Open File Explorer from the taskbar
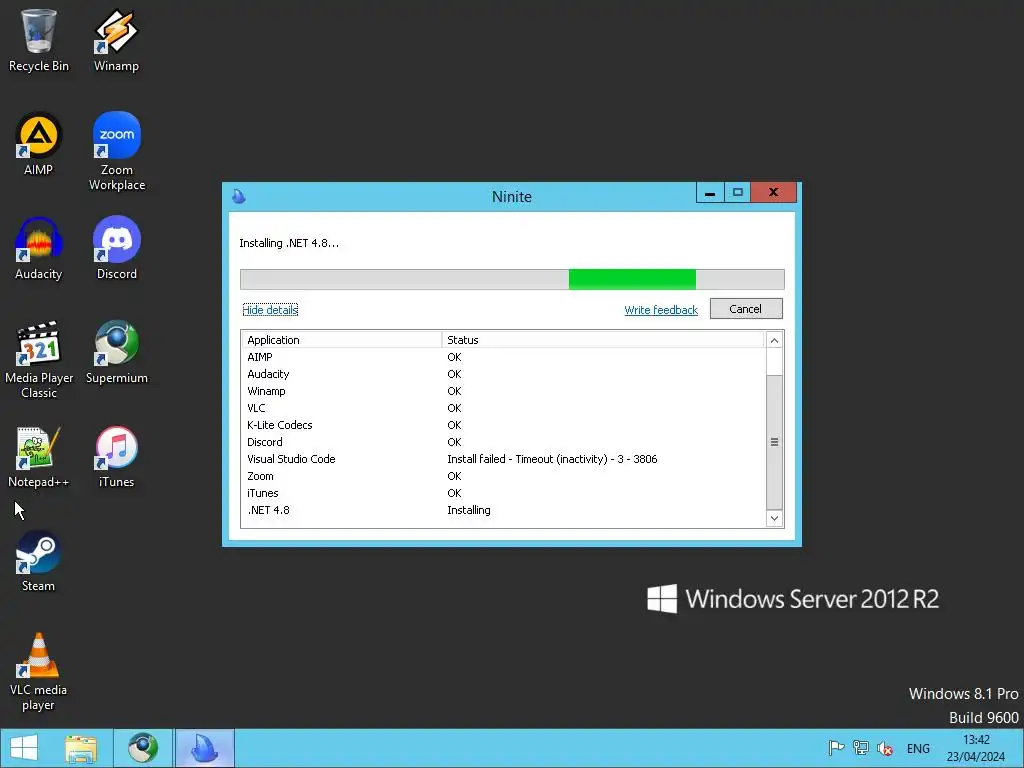This screenshot has width=1024, height=768. (x=81, y=748)
